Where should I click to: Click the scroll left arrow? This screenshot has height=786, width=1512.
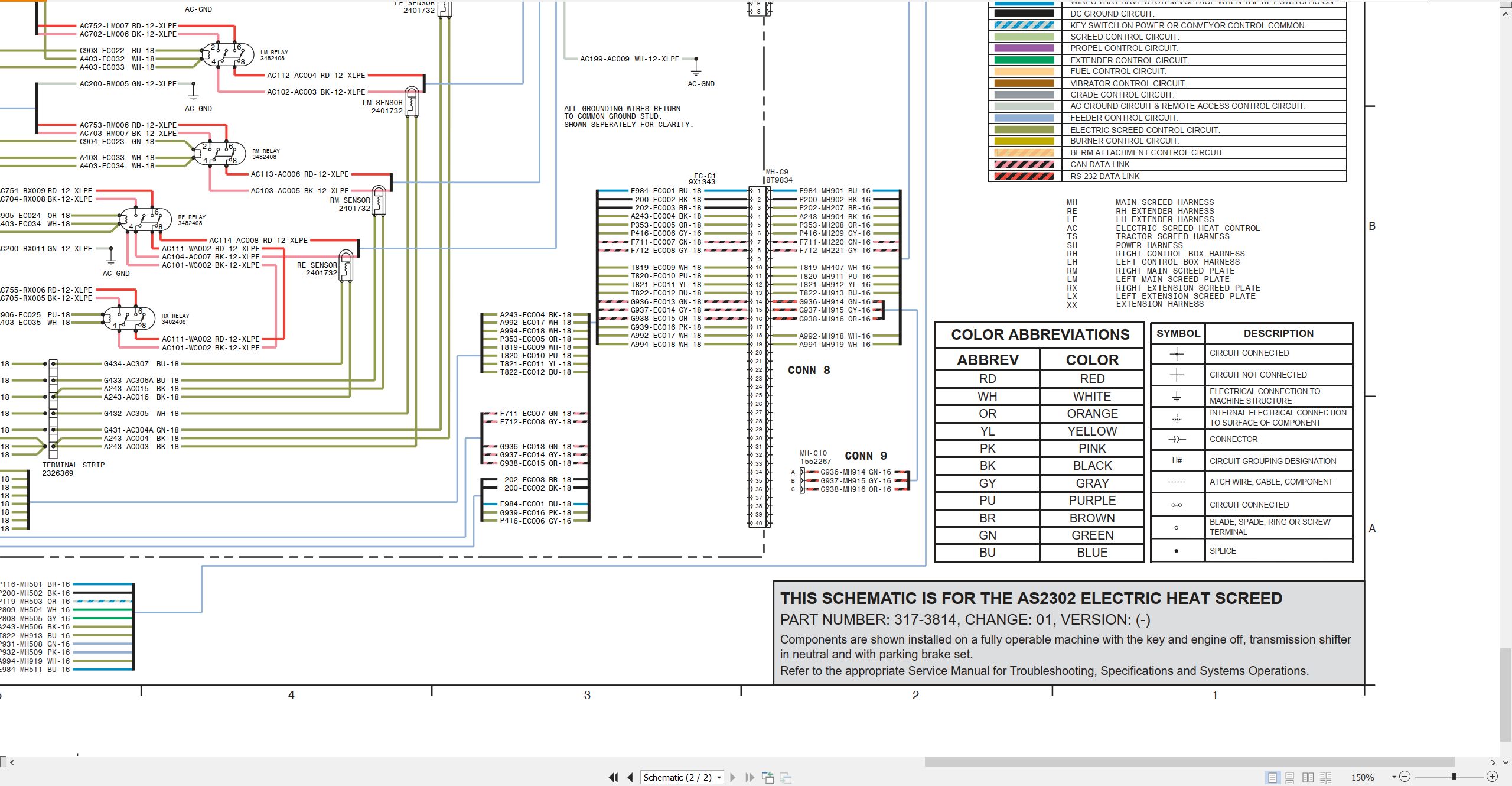[x=12, y=762]
